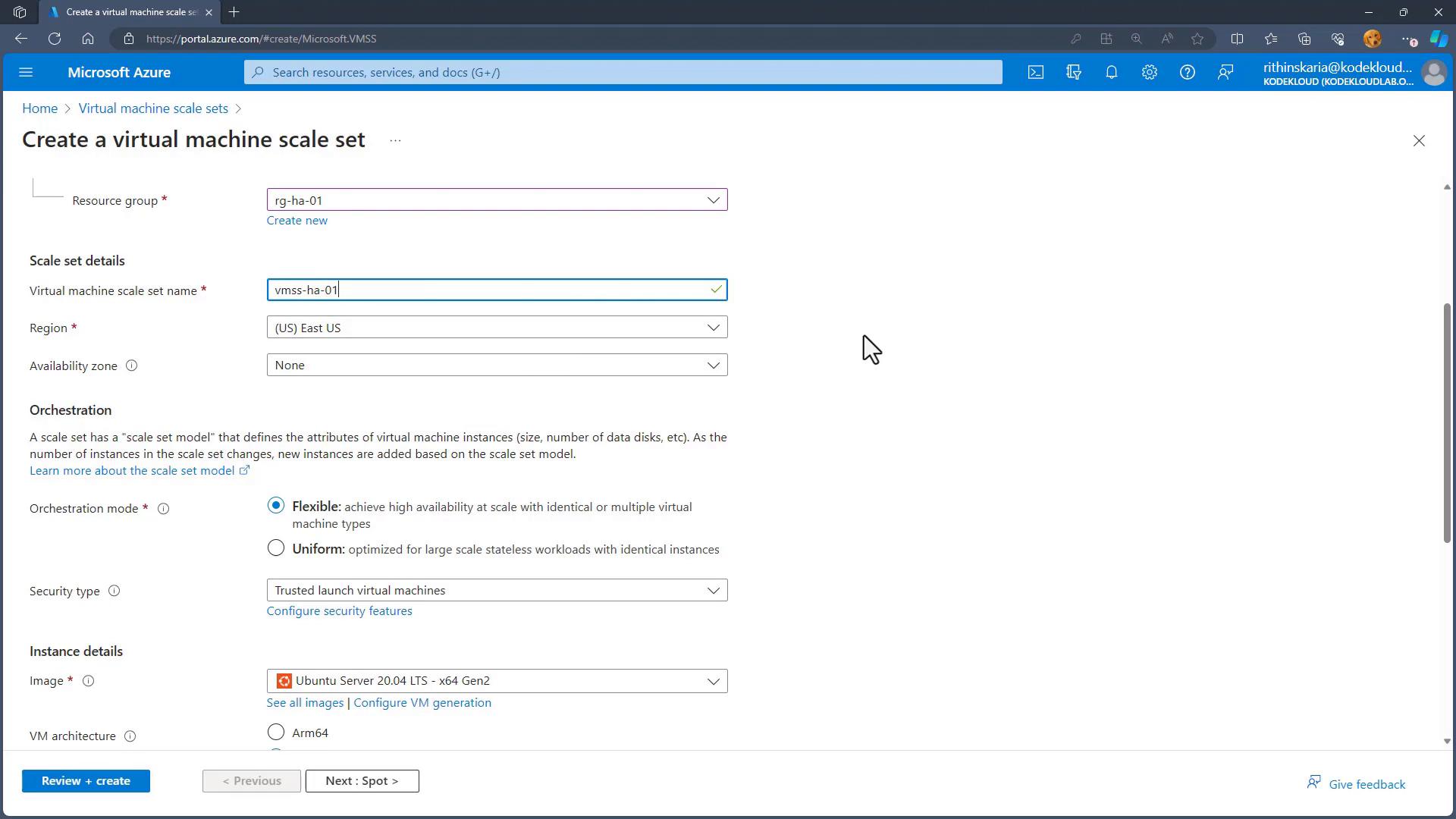Open Configure VM generation link
This screenshot has width=1456, height=819.
422,703
